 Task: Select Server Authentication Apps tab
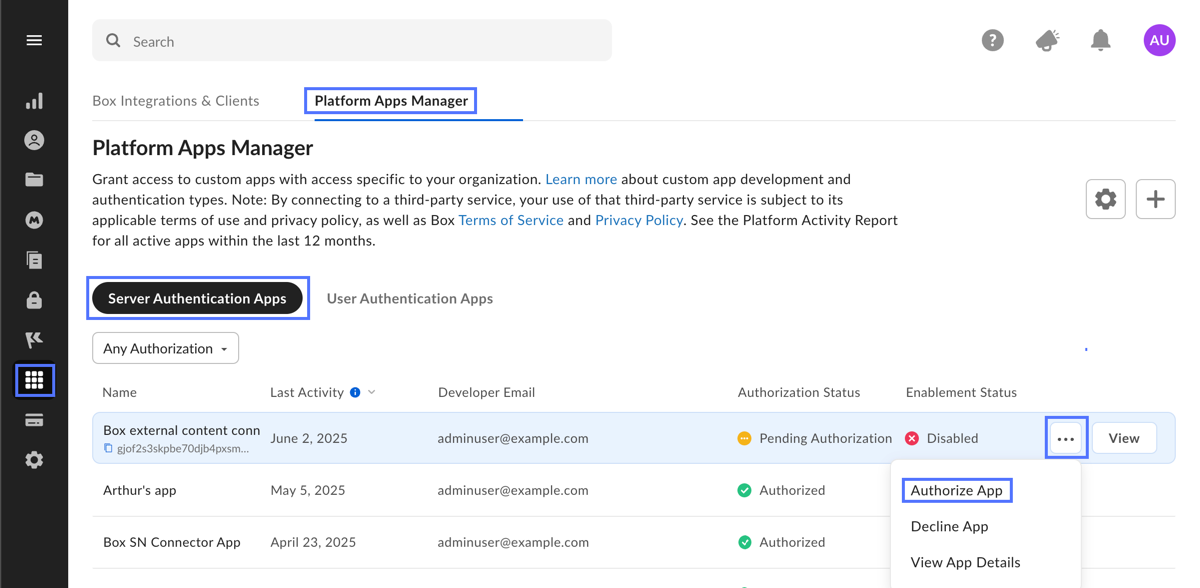(x=197, y=298)
